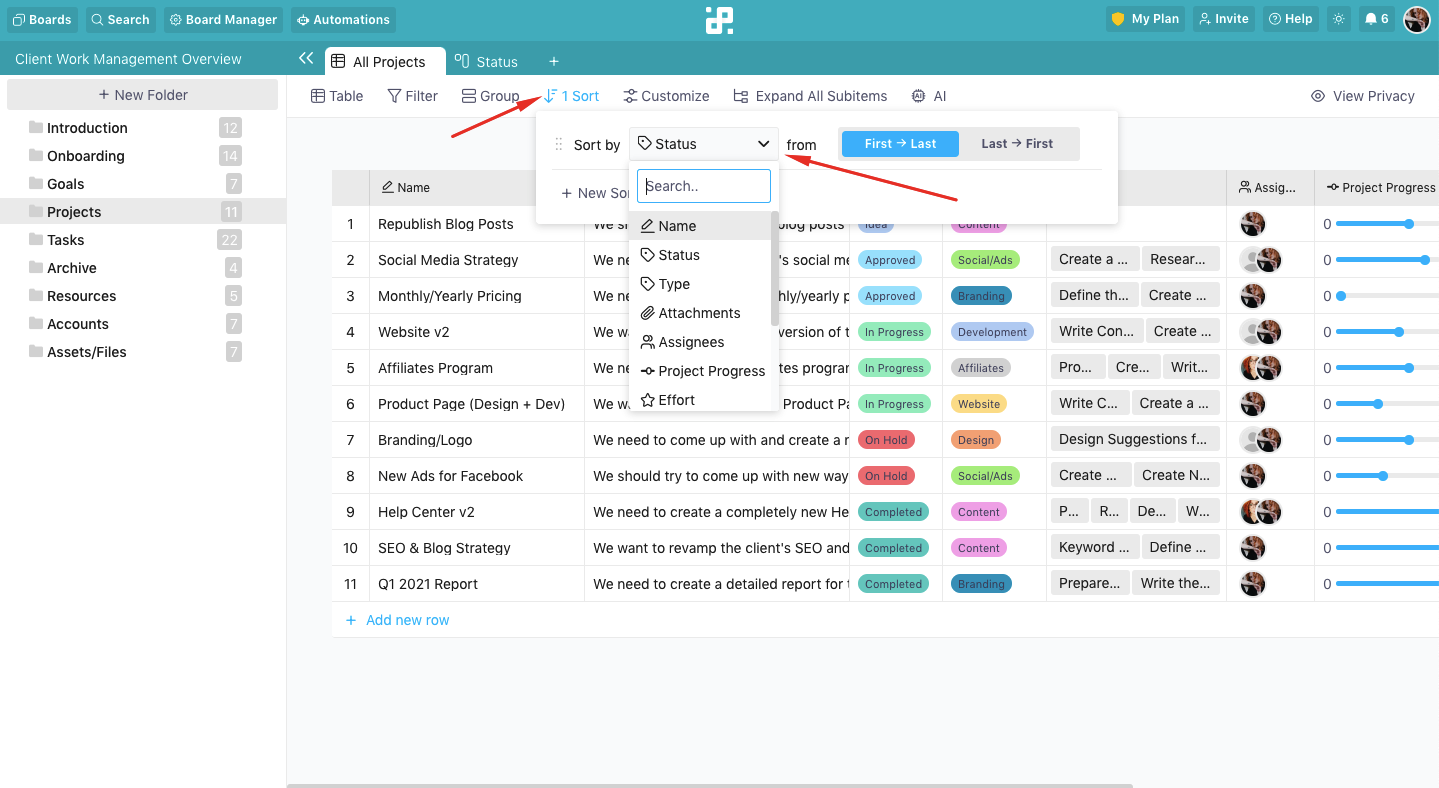The height and width of the screenshot is (788, 1439).
Task: Add a new view tab with plus
Action: [554, 62]
